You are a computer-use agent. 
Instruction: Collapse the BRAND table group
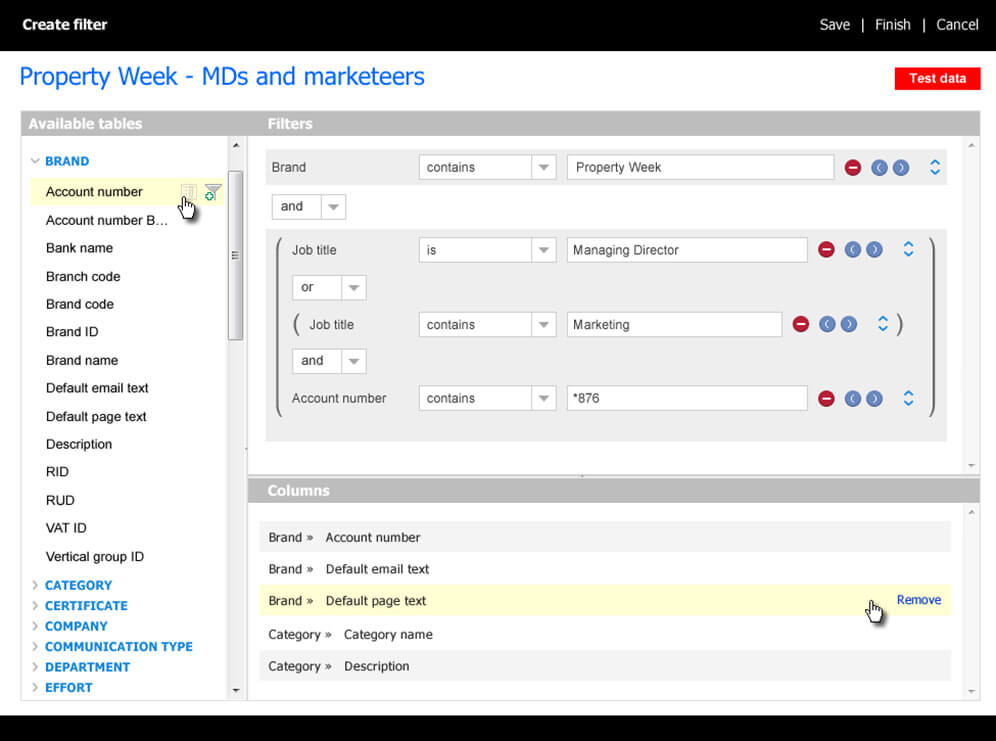click(x=35, y=161)
